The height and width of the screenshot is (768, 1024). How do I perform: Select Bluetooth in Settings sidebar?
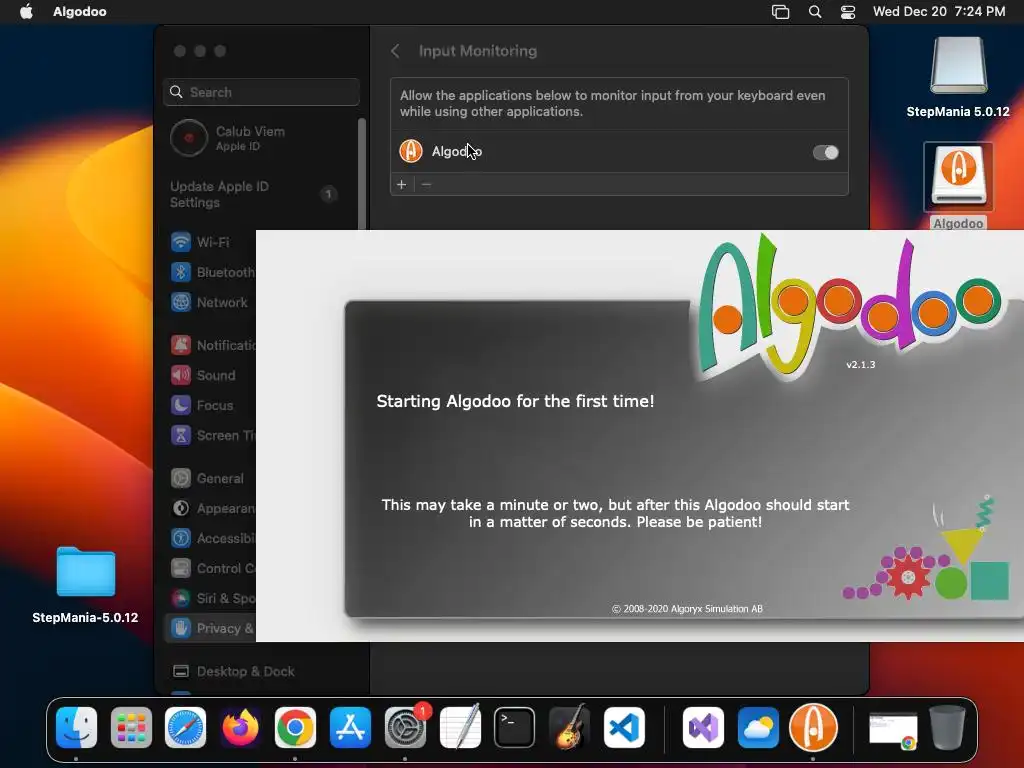pyautogui.click(x=210, y=272)
